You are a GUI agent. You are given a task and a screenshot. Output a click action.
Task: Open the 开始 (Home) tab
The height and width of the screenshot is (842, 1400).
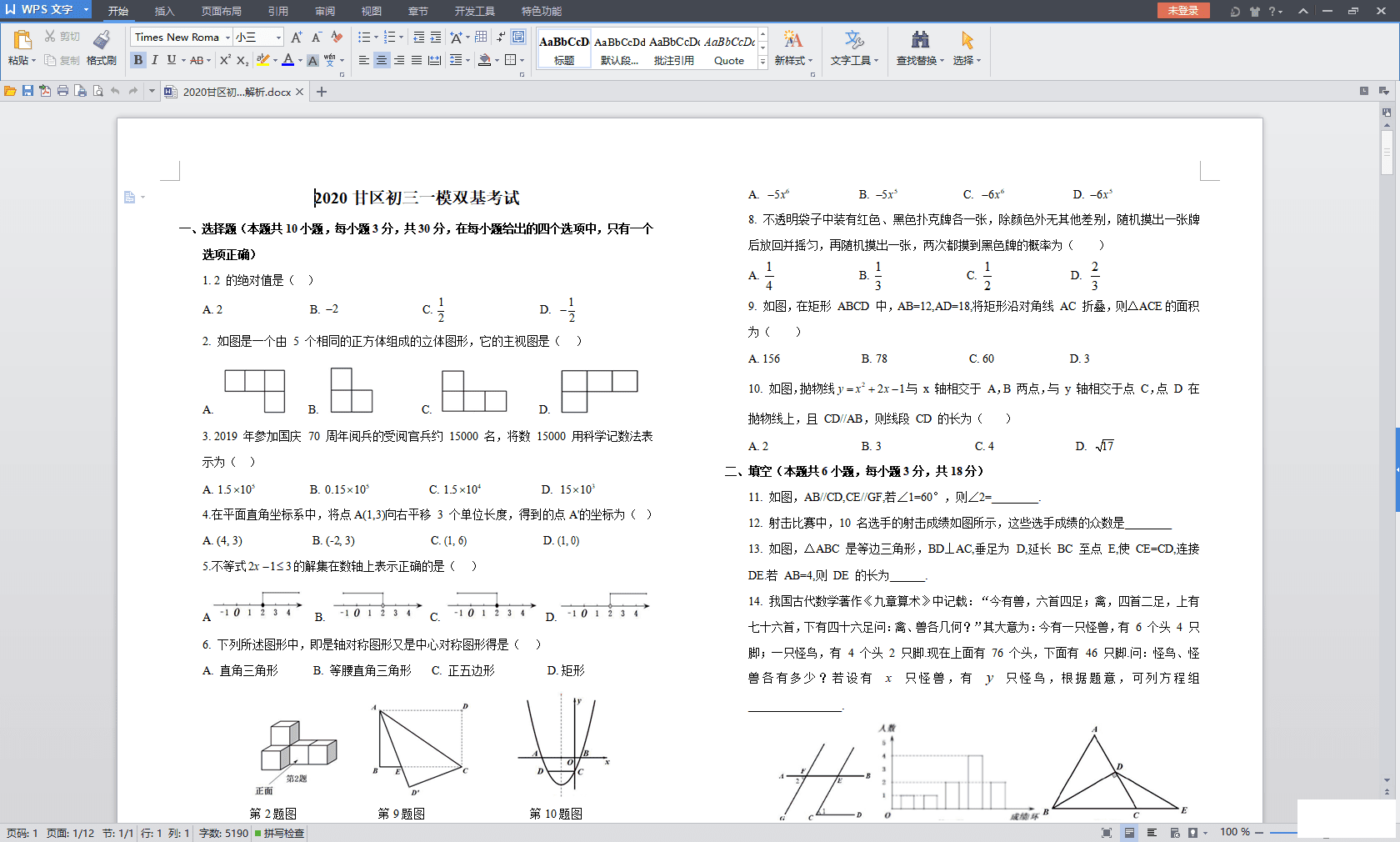[x=118, y=11]
